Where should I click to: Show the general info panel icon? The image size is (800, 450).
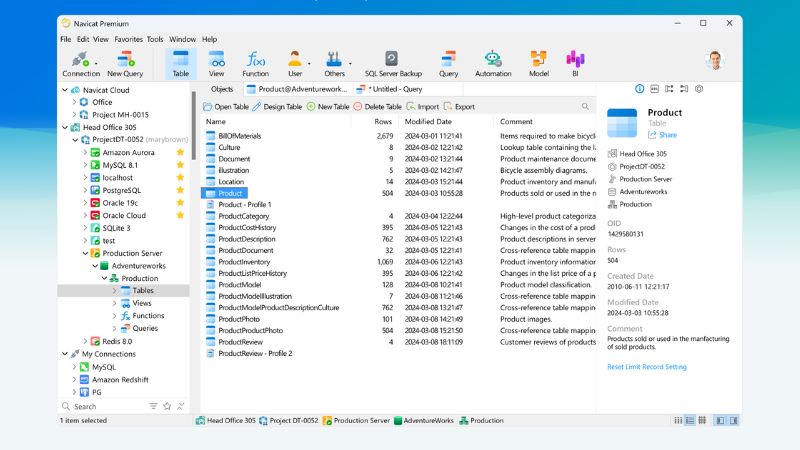coord(639,89)
